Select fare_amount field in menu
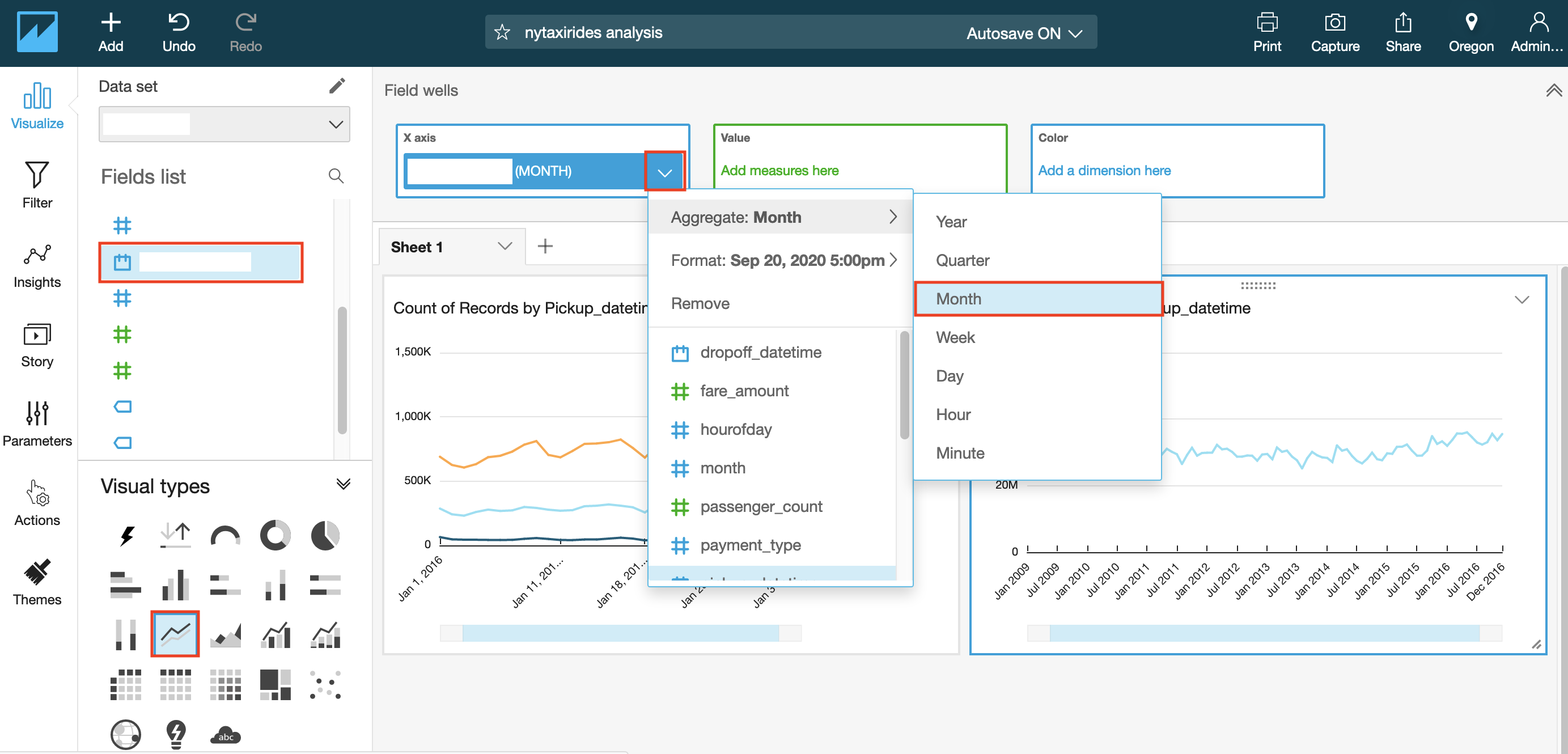 (x=772, y=390)
